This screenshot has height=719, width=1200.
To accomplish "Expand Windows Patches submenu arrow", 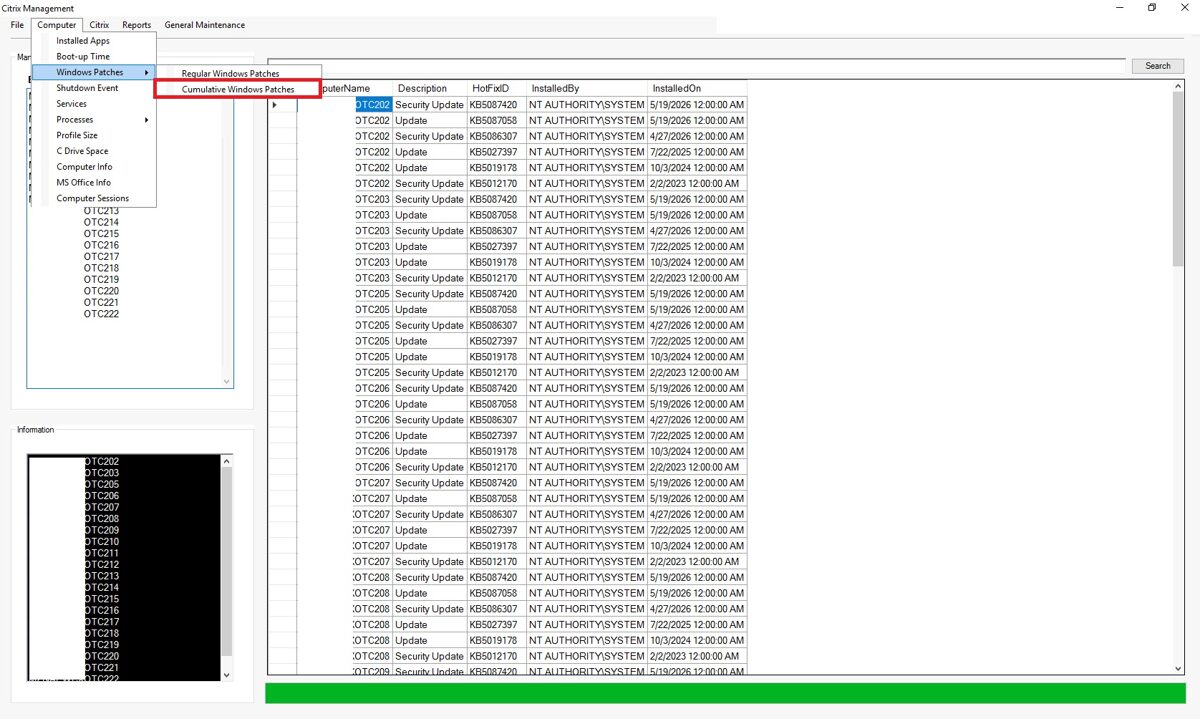I will coord(147,72).
